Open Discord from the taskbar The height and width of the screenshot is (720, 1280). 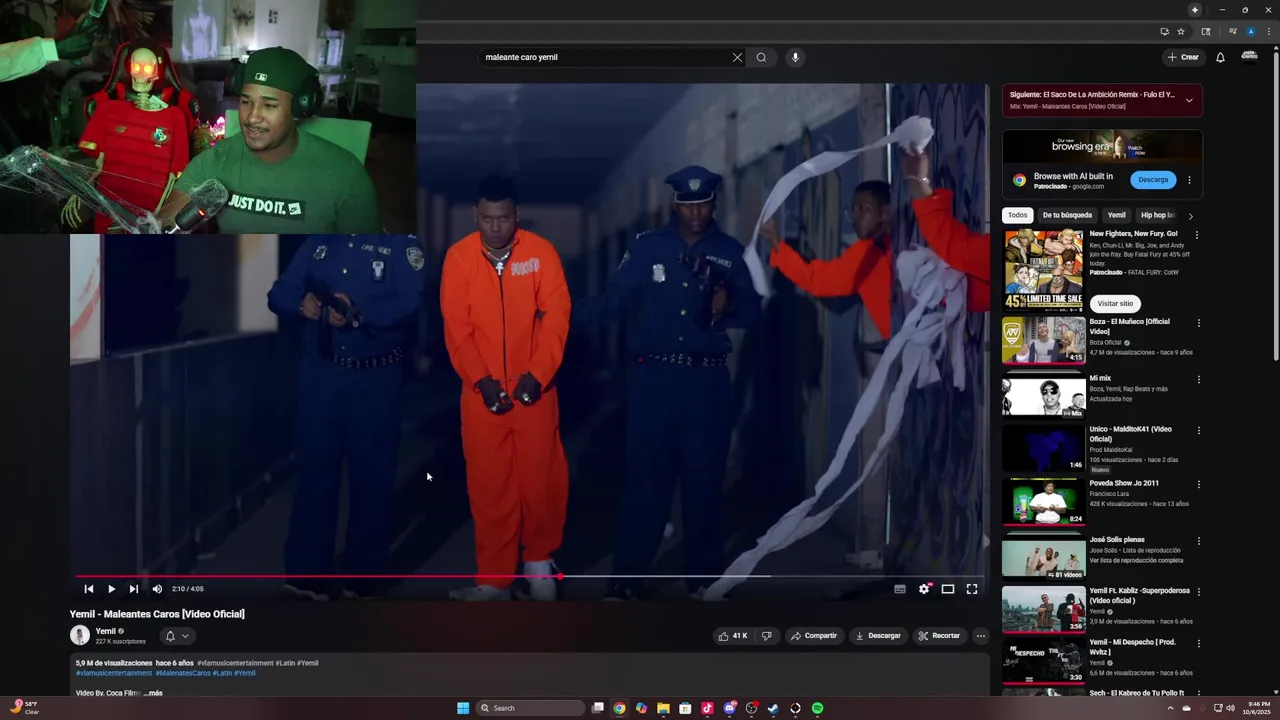pos(730,708)
